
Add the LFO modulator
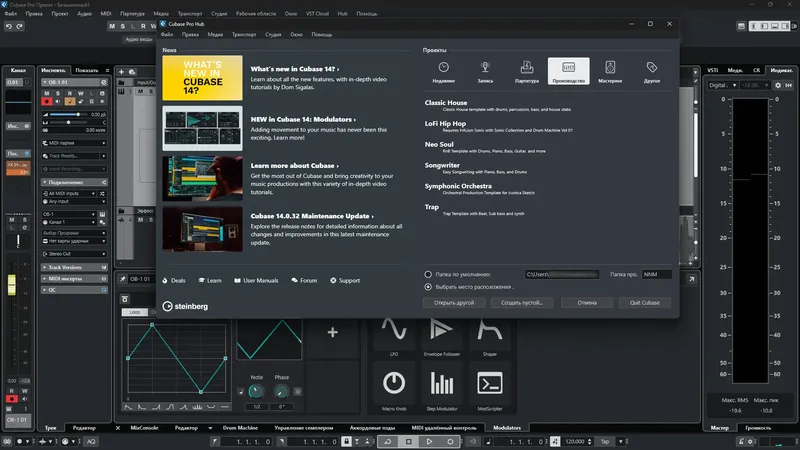point(393,334)
